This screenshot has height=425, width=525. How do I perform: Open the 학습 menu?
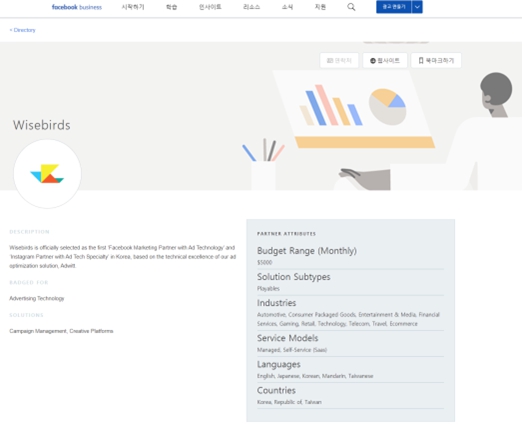tap(171, 7)
